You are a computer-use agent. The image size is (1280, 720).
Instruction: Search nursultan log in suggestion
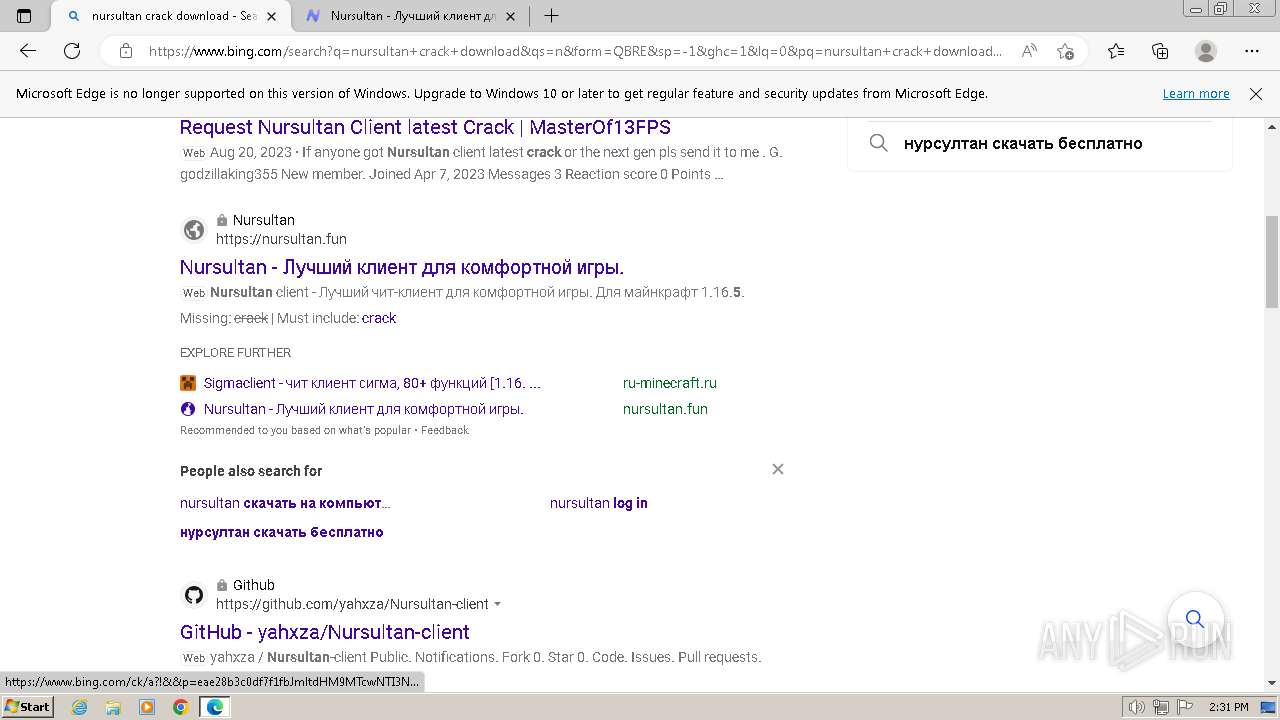pos(599,503)
